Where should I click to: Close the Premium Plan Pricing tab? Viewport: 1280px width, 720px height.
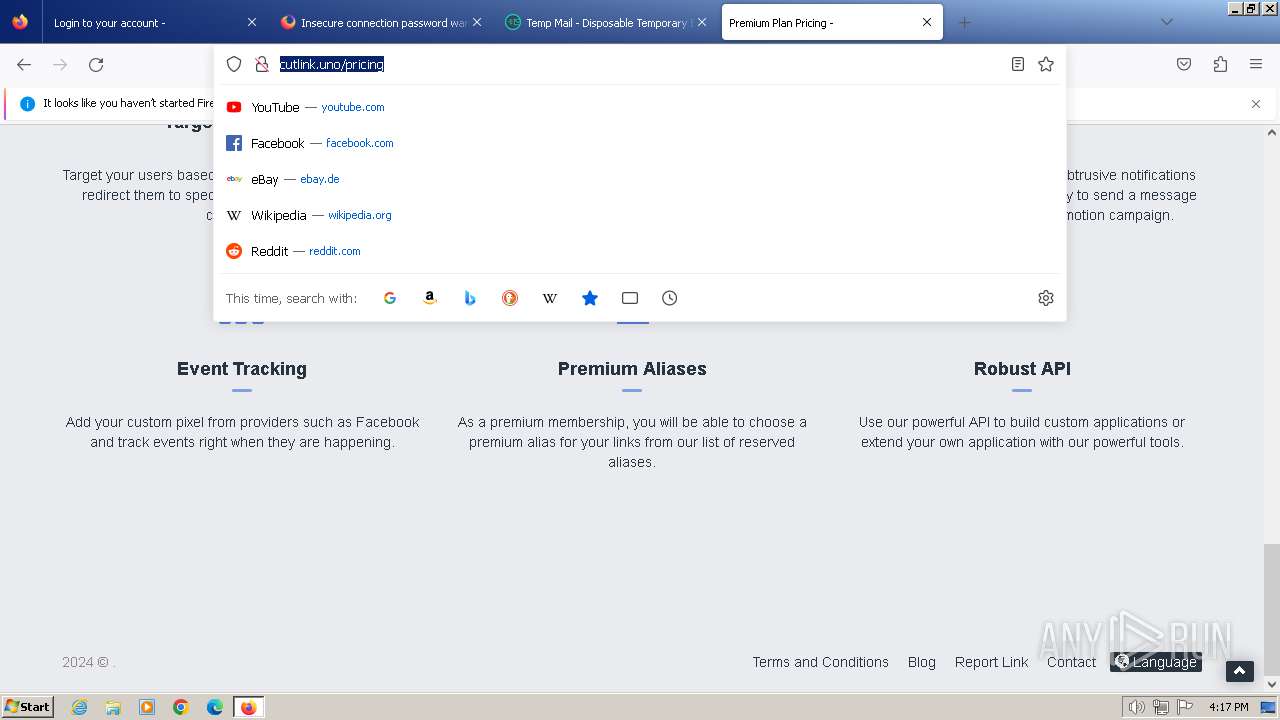click(927, 22)
